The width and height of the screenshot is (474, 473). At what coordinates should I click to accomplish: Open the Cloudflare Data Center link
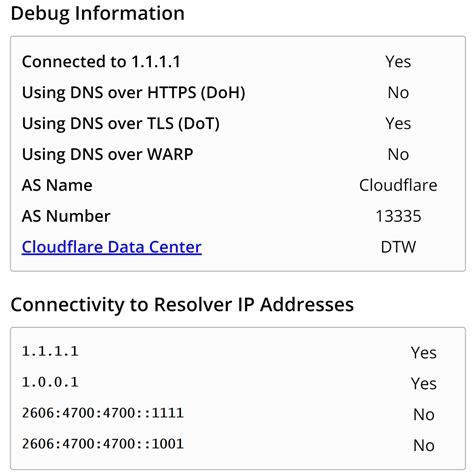pos(112,247)
